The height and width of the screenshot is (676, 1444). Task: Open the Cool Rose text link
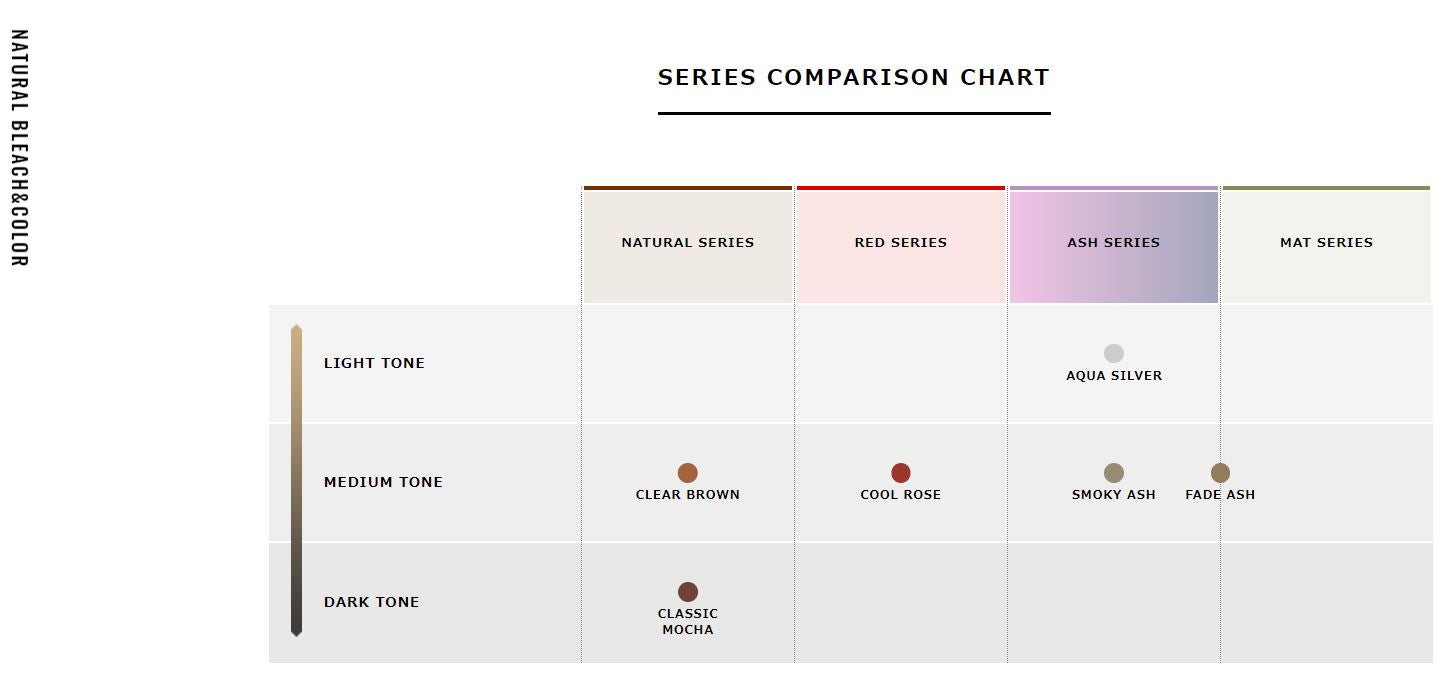pyautogui.click(x=901, y=495)
